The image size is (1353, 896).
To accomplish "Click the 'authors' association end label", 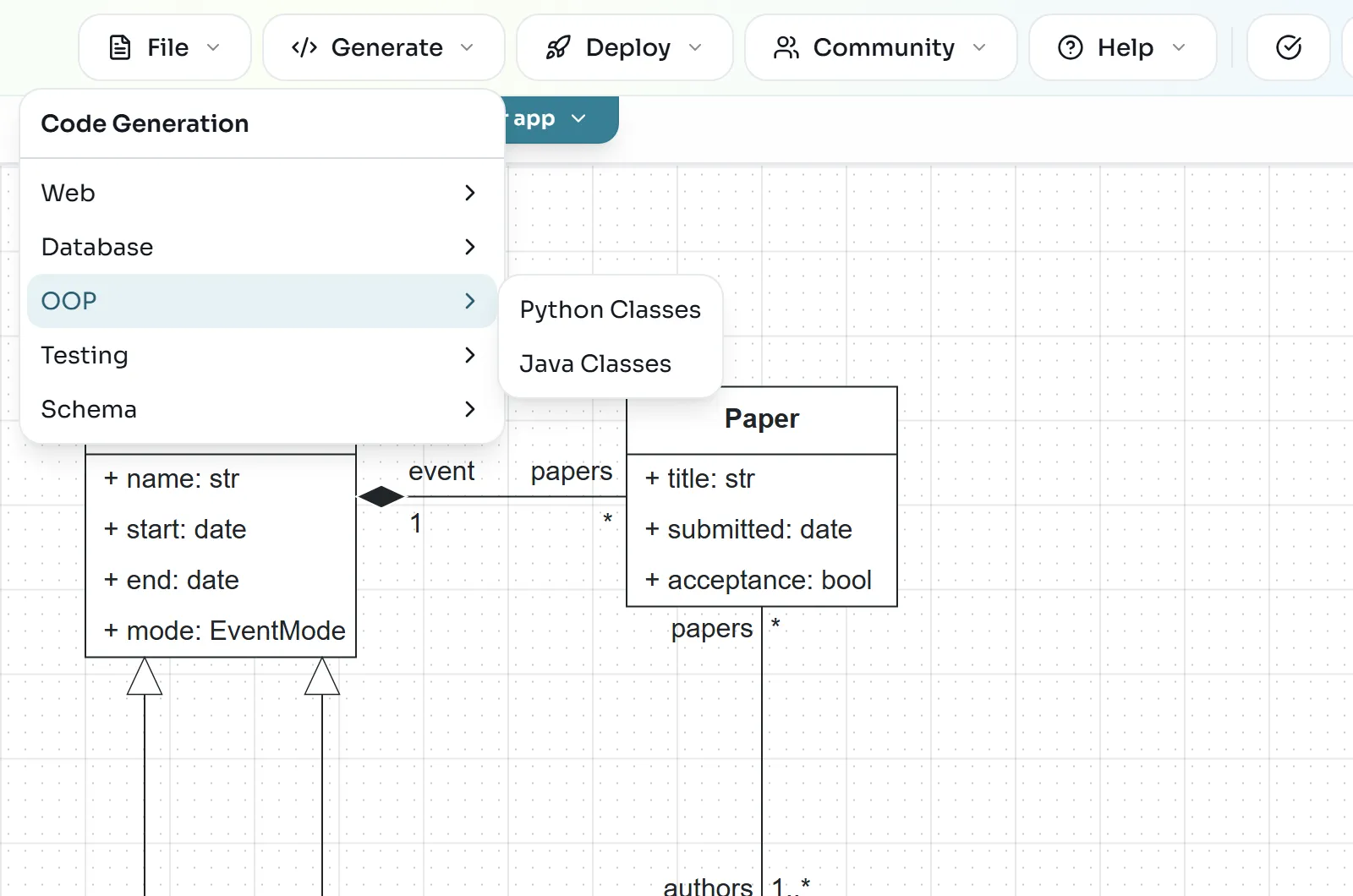I will (x=708, y=886).
